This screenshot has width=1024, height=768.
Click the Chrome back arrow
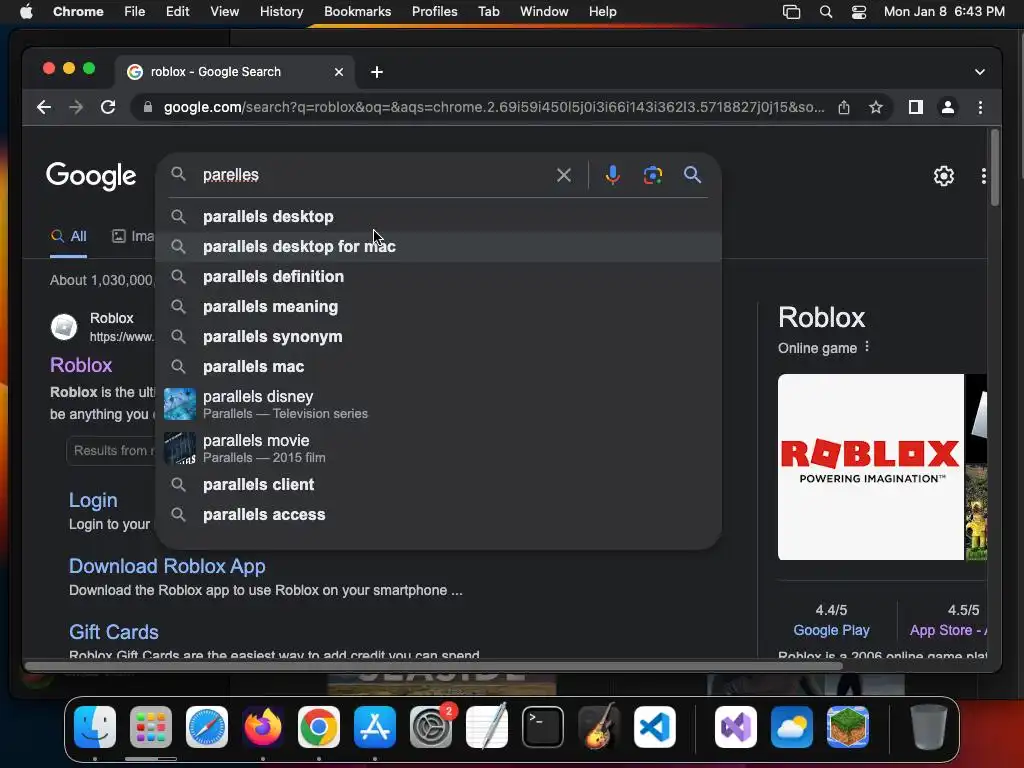click(x=44, y=107)
